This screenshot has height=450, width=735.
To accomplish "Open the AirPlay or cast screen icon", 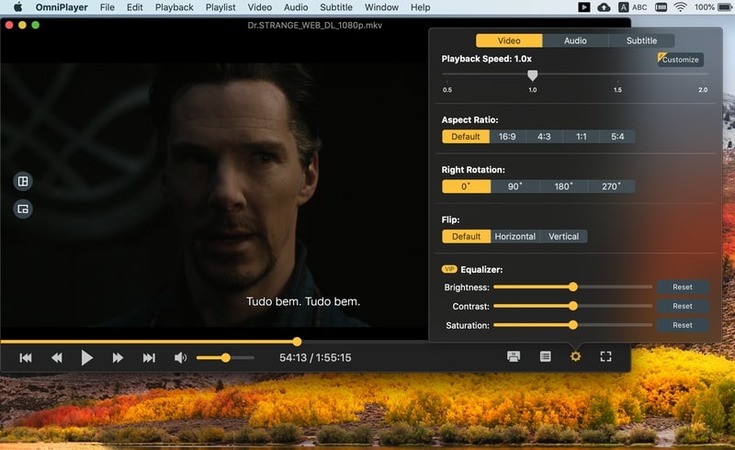I will (x=514, y=357).
